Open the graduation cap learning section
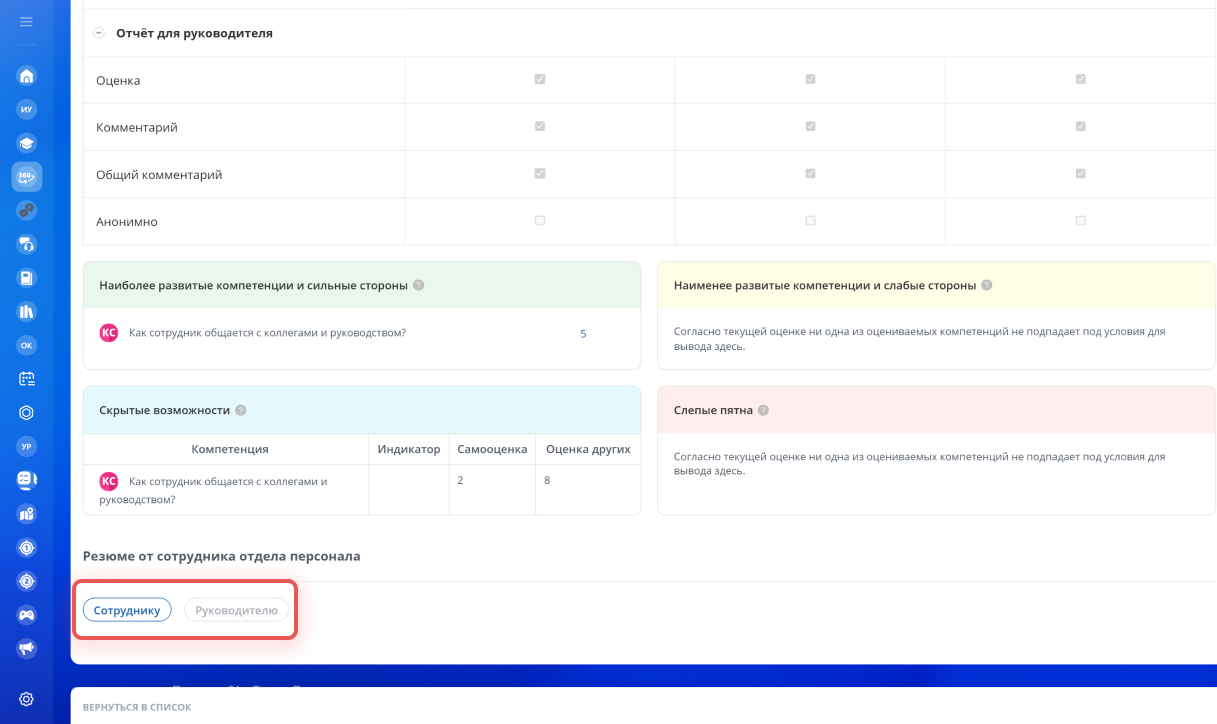Image resolution: width=1217 pixels, height=724 pixels. [27, 143]
